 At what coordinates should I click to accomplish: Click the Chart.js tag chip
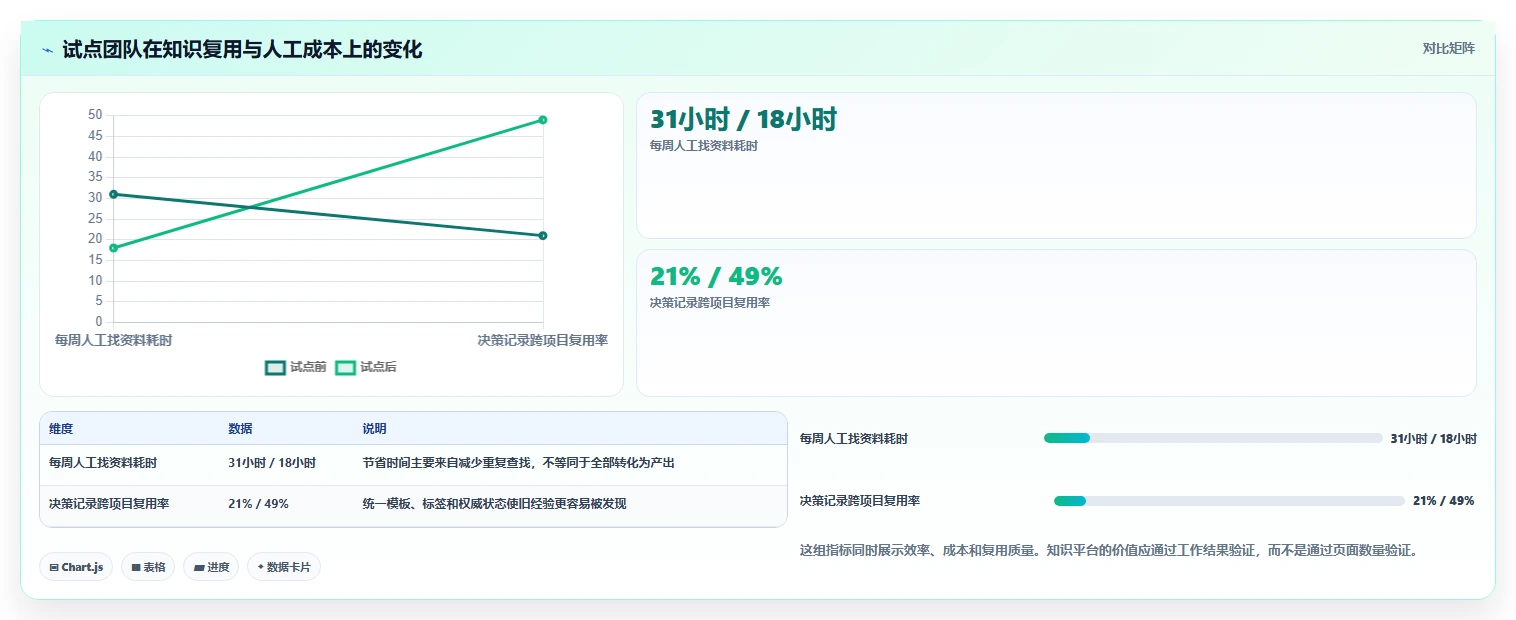pos(76,567)
